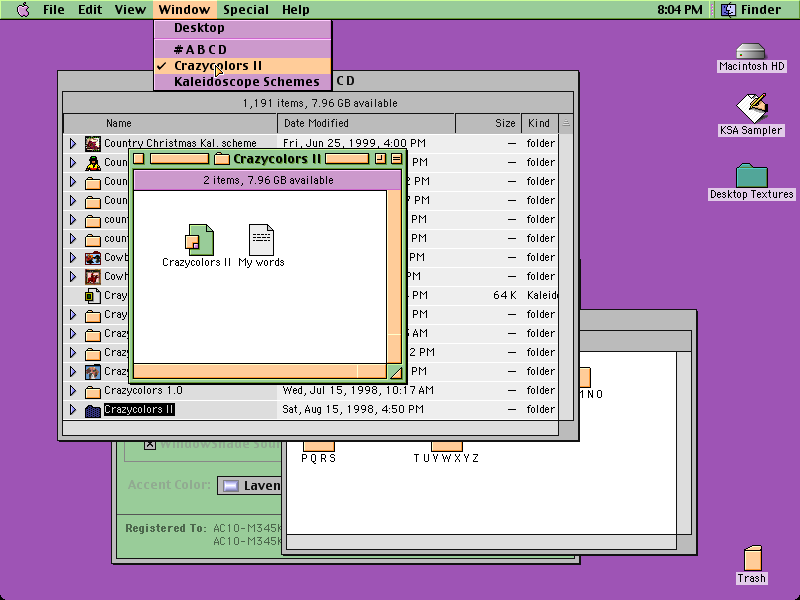
Task: Sort list by the Size column header
Action: pos(488,123)
